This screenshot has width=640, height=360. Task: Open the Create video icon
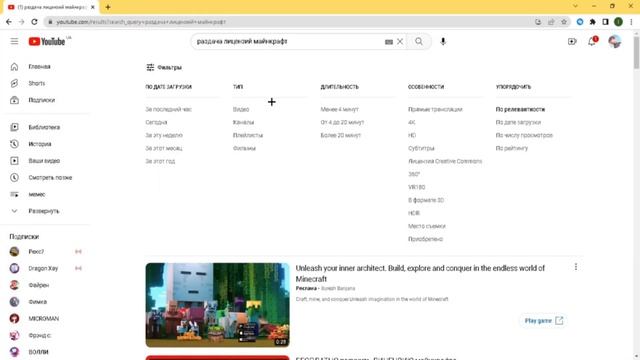pyautogui.click(x=572, y=42)
